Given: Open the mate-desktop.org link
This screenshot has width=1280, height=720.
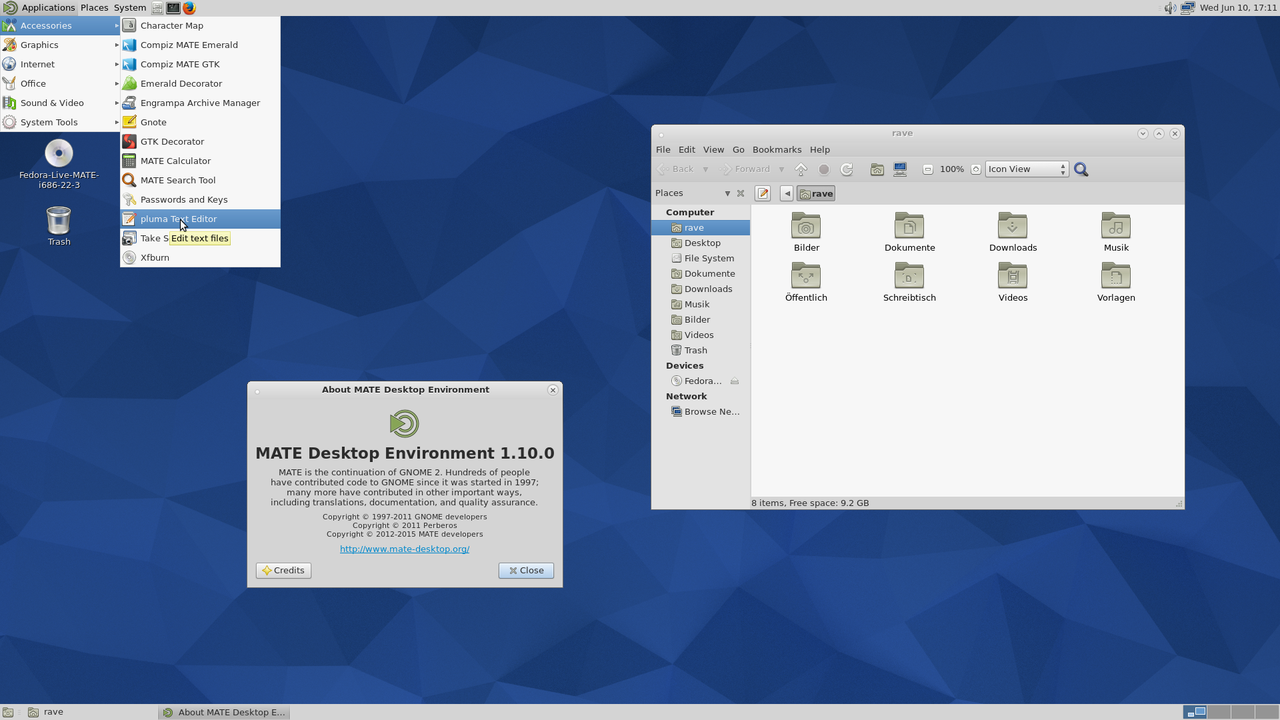Looking at the screenshot, I should [404, 549].
